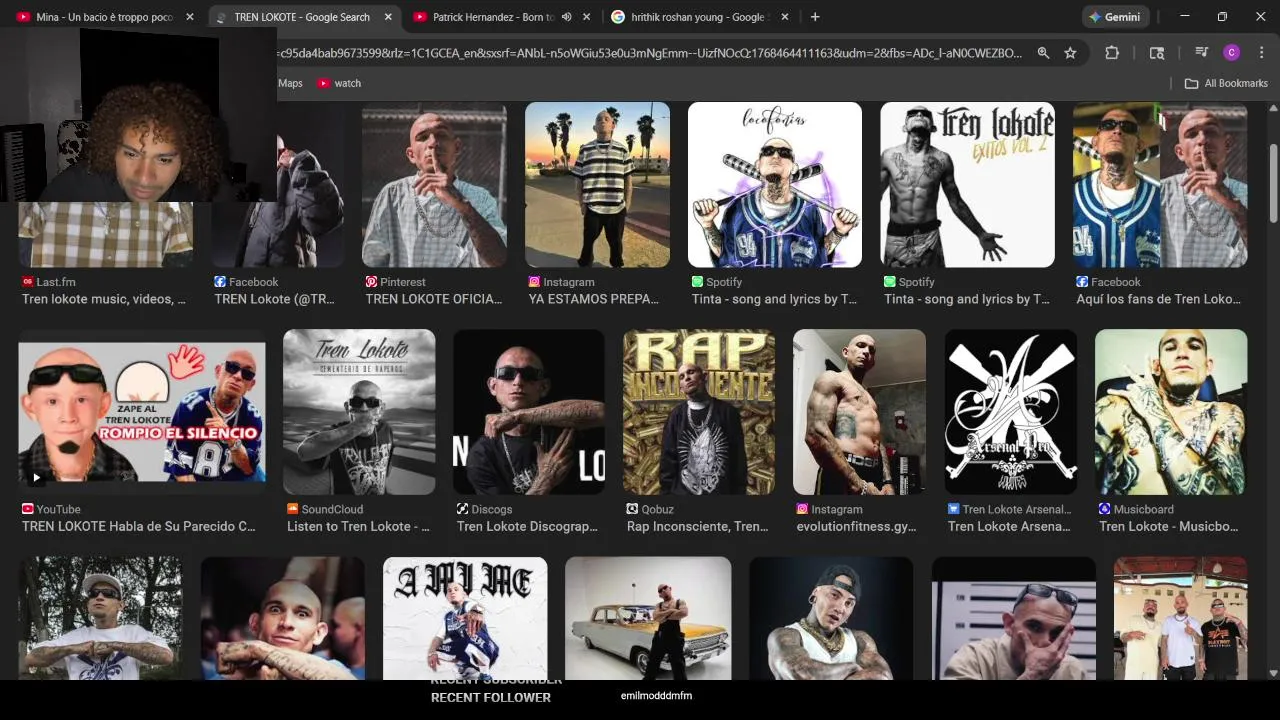Open A MI ME album cover image
1280x720 pixels.
[465, 618]
